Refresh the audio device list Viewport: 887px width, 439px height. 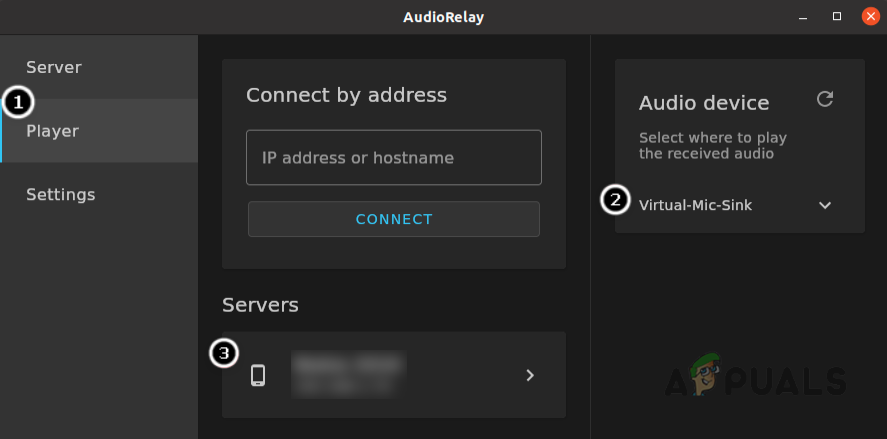pos(825,99)
